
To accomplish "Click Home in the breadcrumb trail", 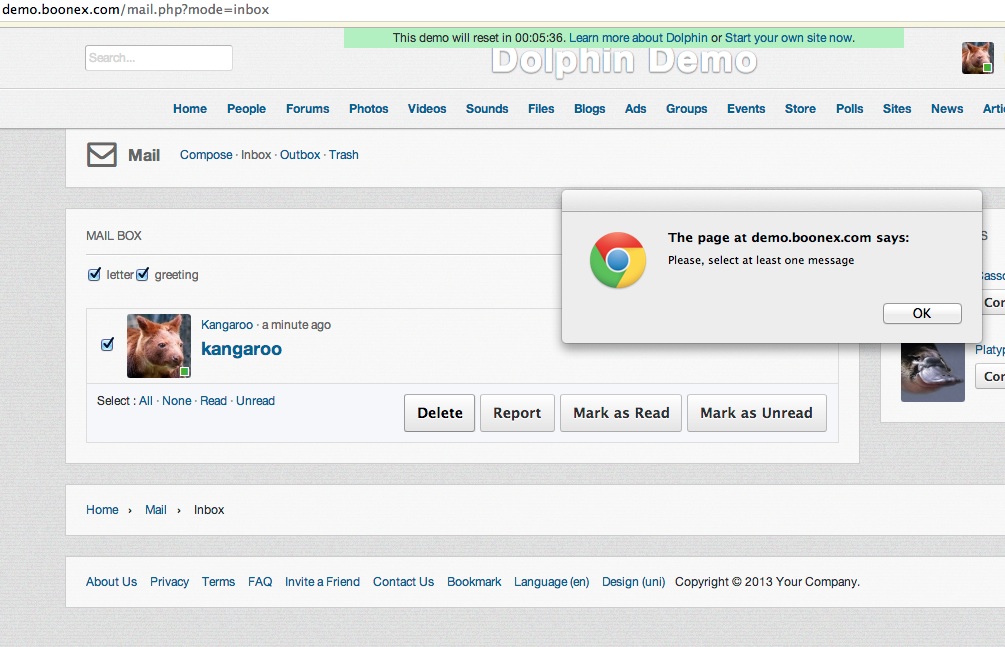I will (103, 510).
